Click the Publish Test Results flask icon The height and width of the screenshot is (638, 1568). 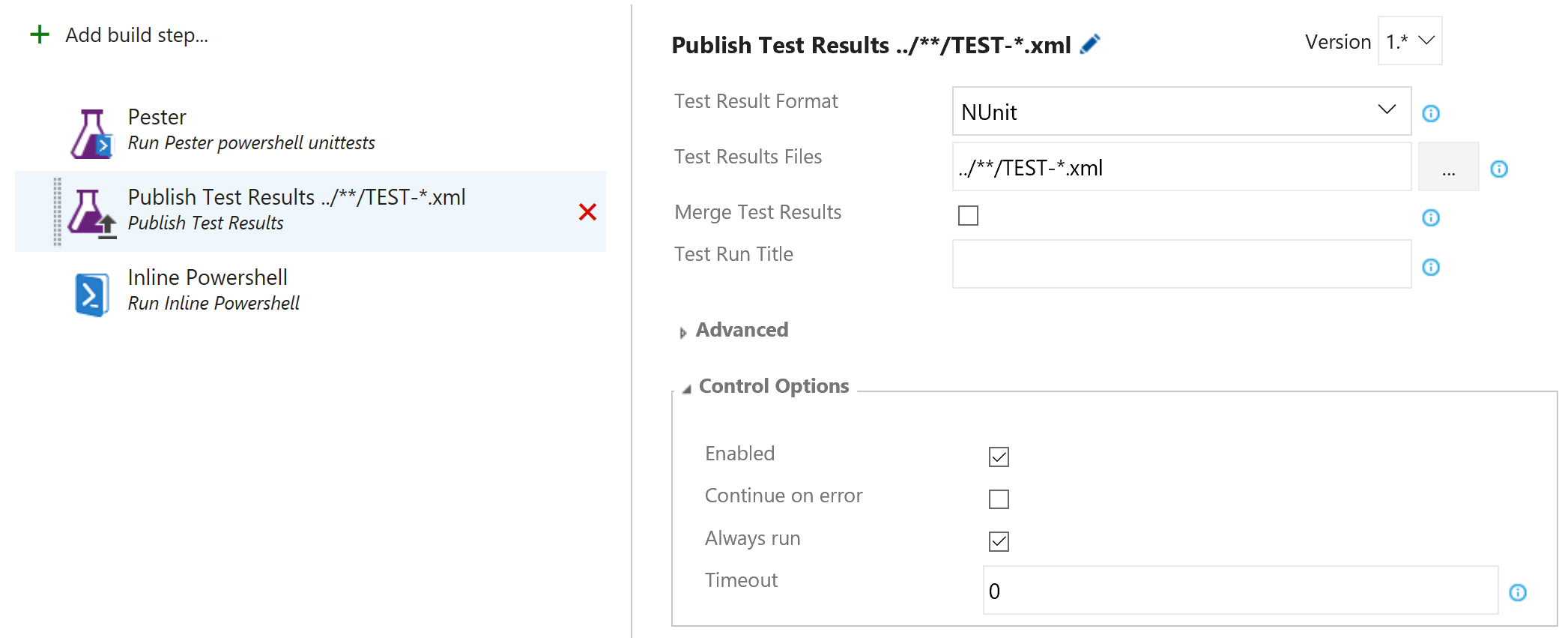tap(91, 213)
